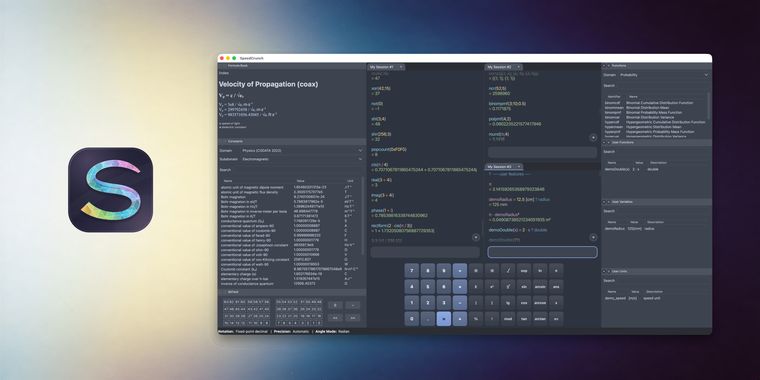Screen dimensions: 760x380
Task: Collapse the Bitfield panel header
Action: (x=292, y=292)
